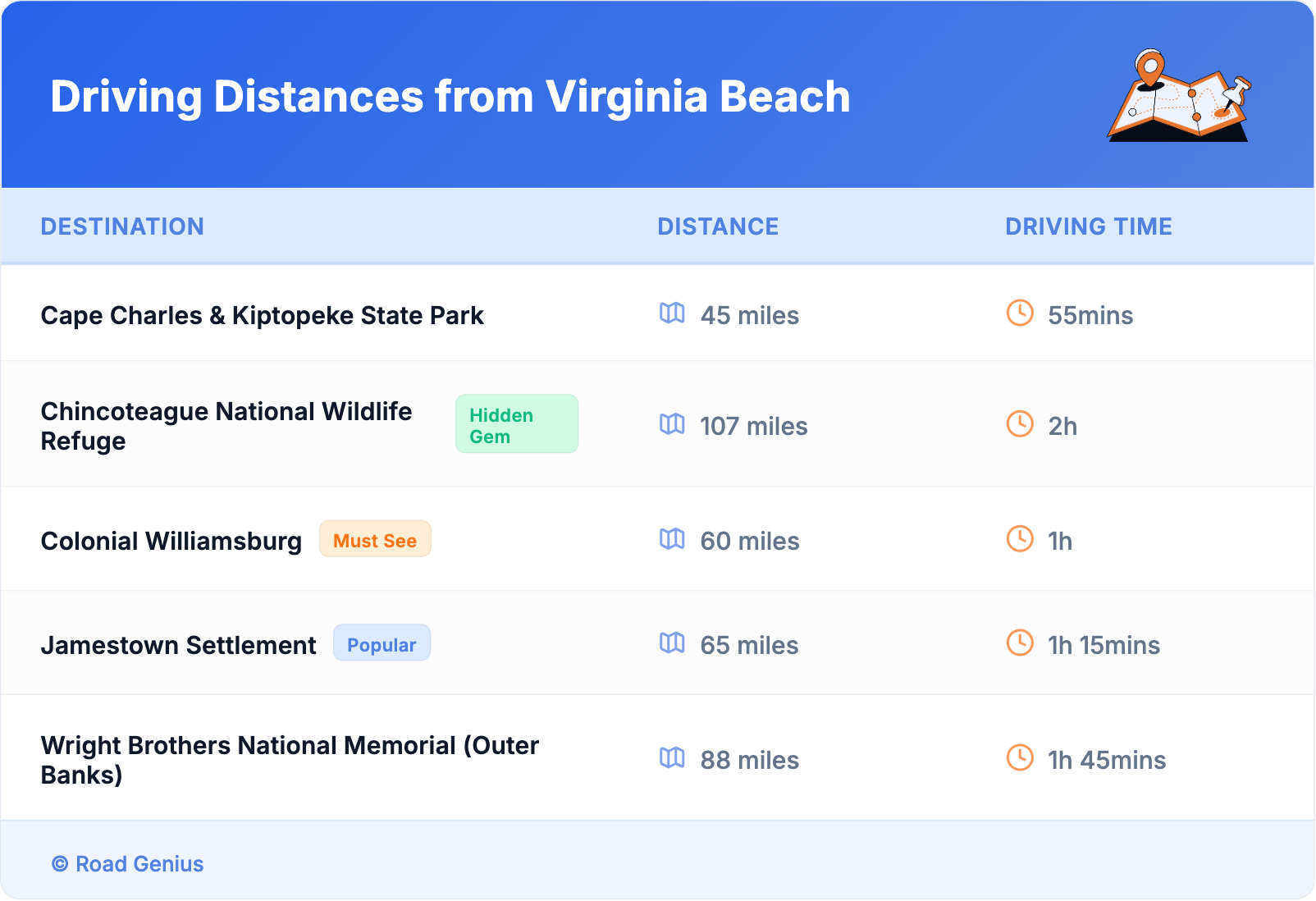Choose Colonial Williamsburg destination name

[x=171, y=542]
